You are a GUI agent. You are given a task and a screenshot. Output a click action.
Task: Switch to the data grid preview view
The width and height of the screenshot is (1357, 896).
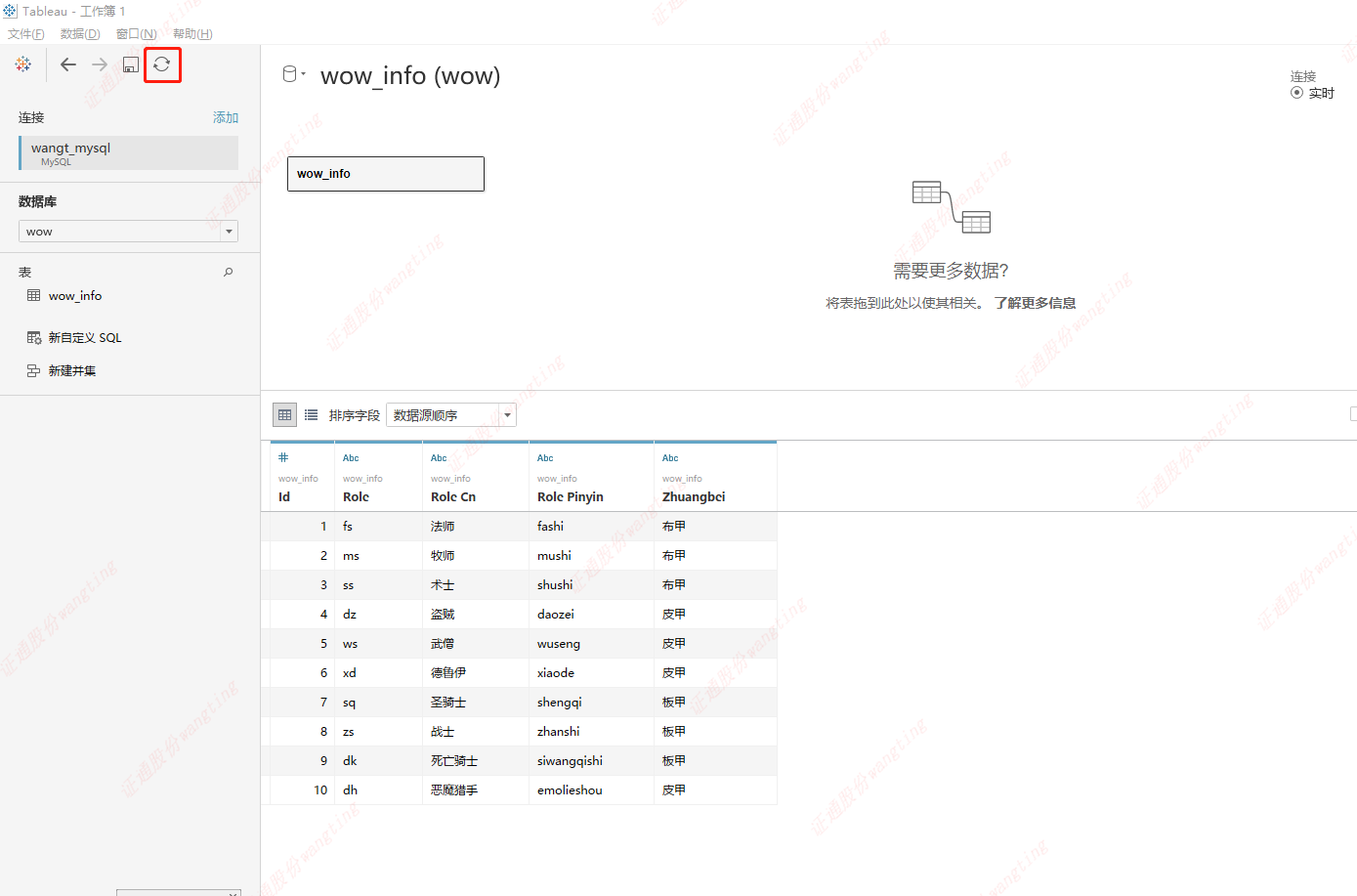coord(284,415)
